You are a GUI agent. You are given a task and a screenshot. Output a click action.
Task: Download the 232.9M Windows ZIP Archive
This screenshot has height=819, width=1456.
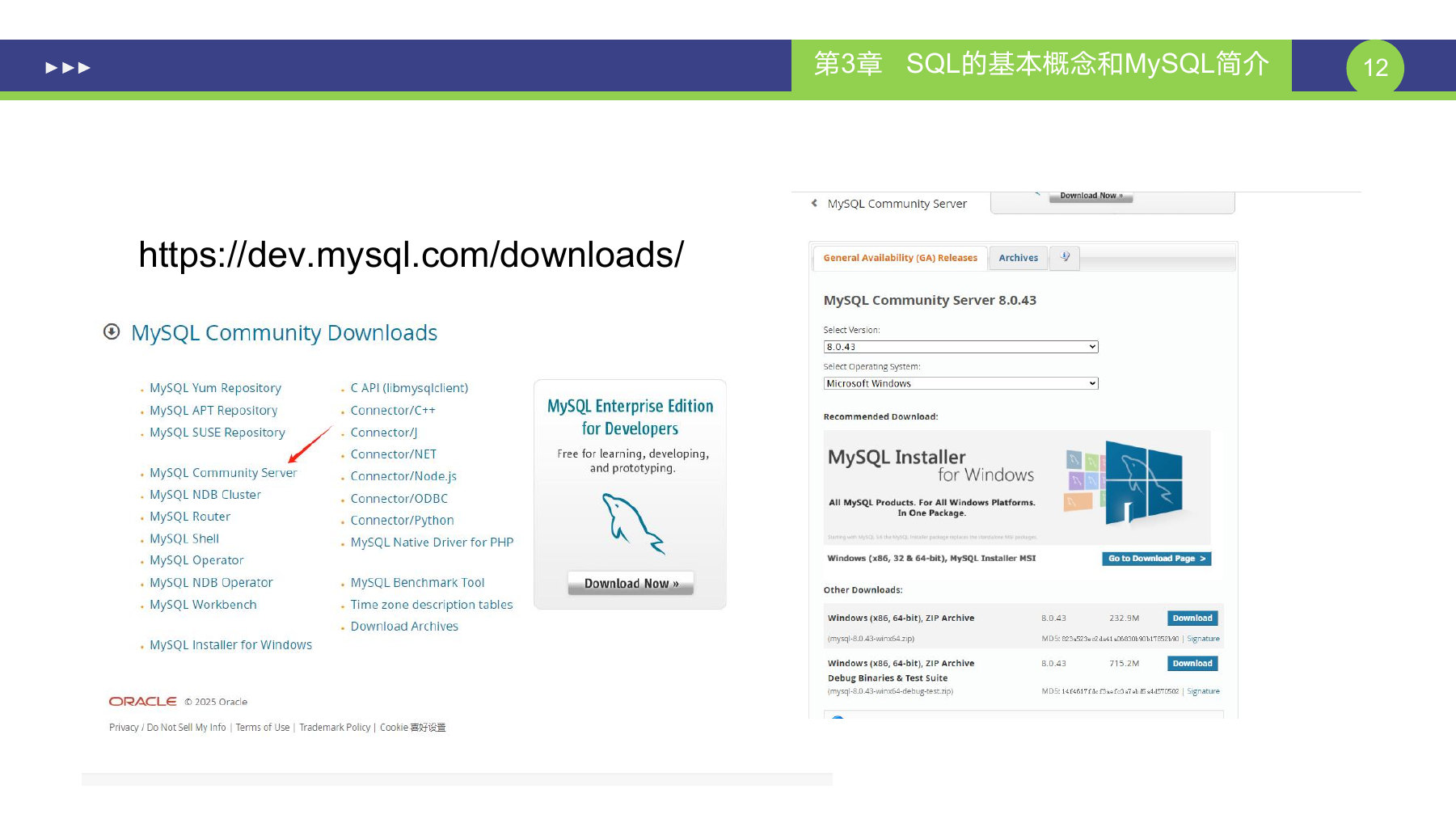pos(1192,618)
